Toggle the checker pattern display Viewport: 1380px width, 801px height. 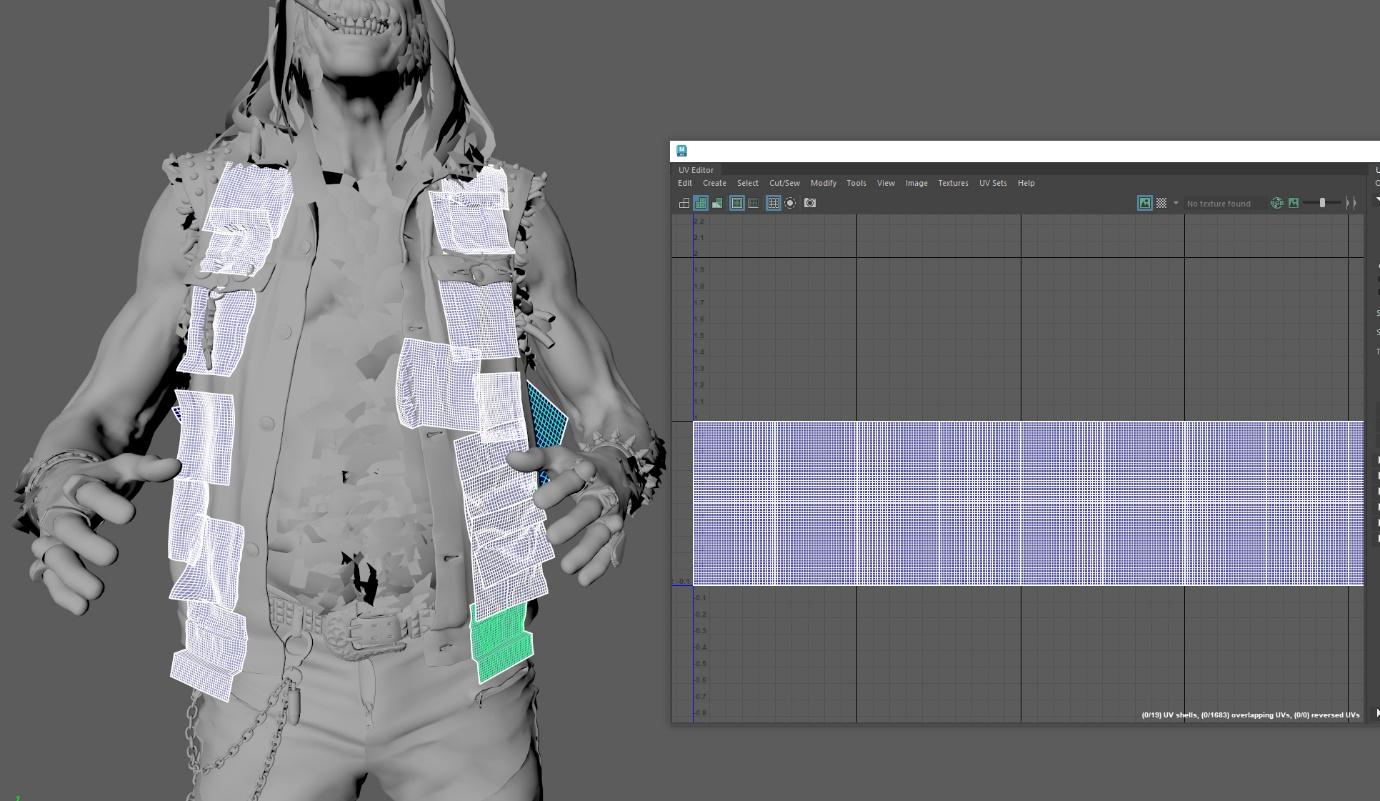pyautogui.click(x=1161, y=203)
